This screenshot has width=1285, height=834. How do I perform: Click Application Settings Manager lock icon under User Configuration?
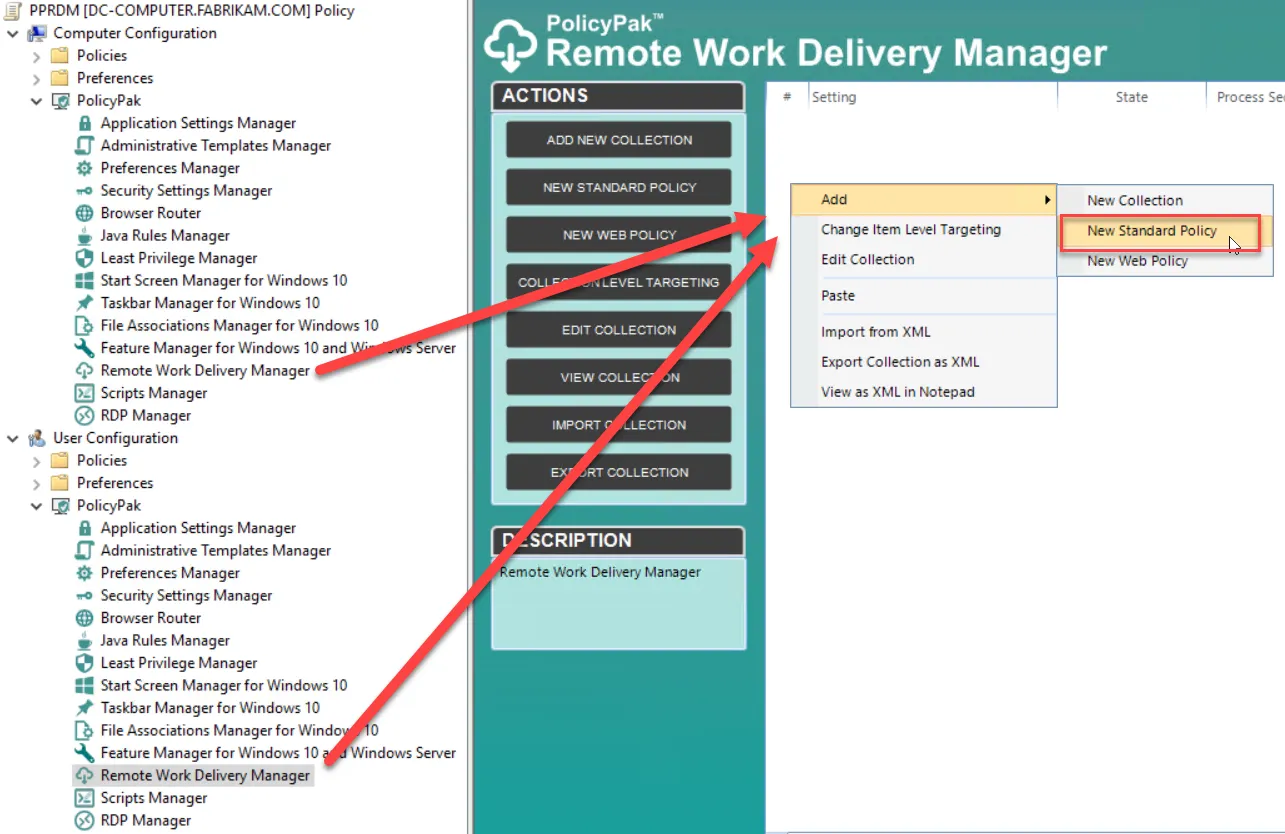pos(85,528)
